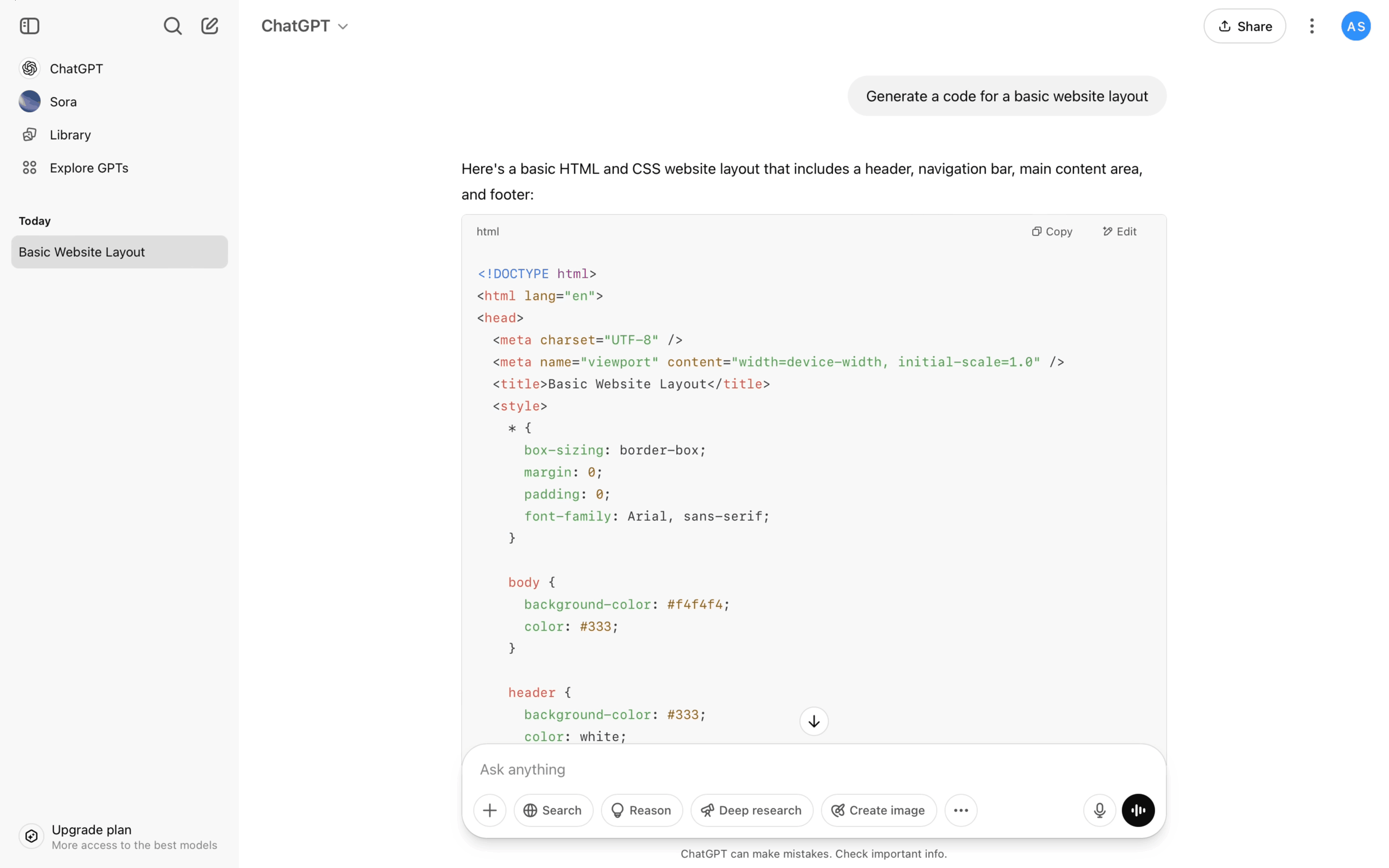Click the plus attach button
The height and width of the screenshot is (868, 1389).
(x=490, y=810)
